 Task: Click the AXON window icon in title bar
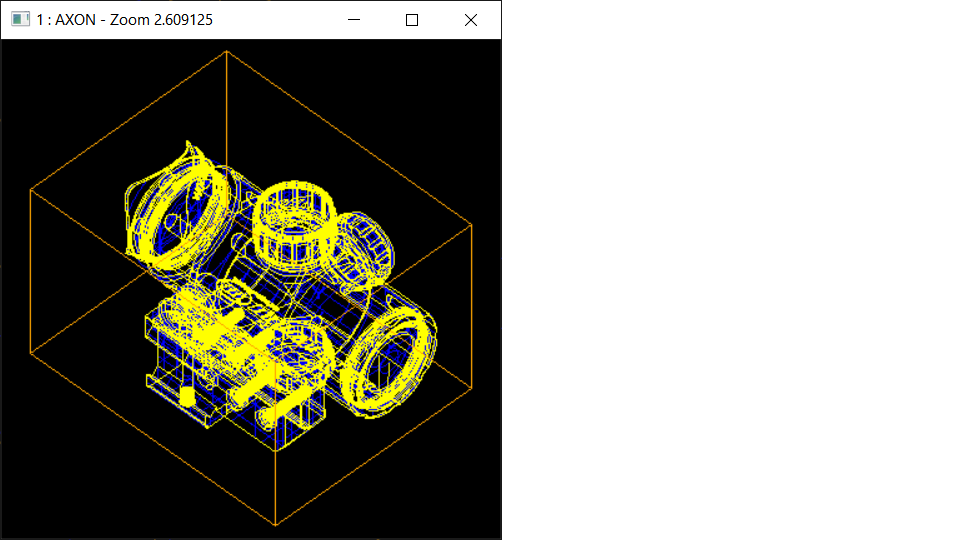point(20,20)
